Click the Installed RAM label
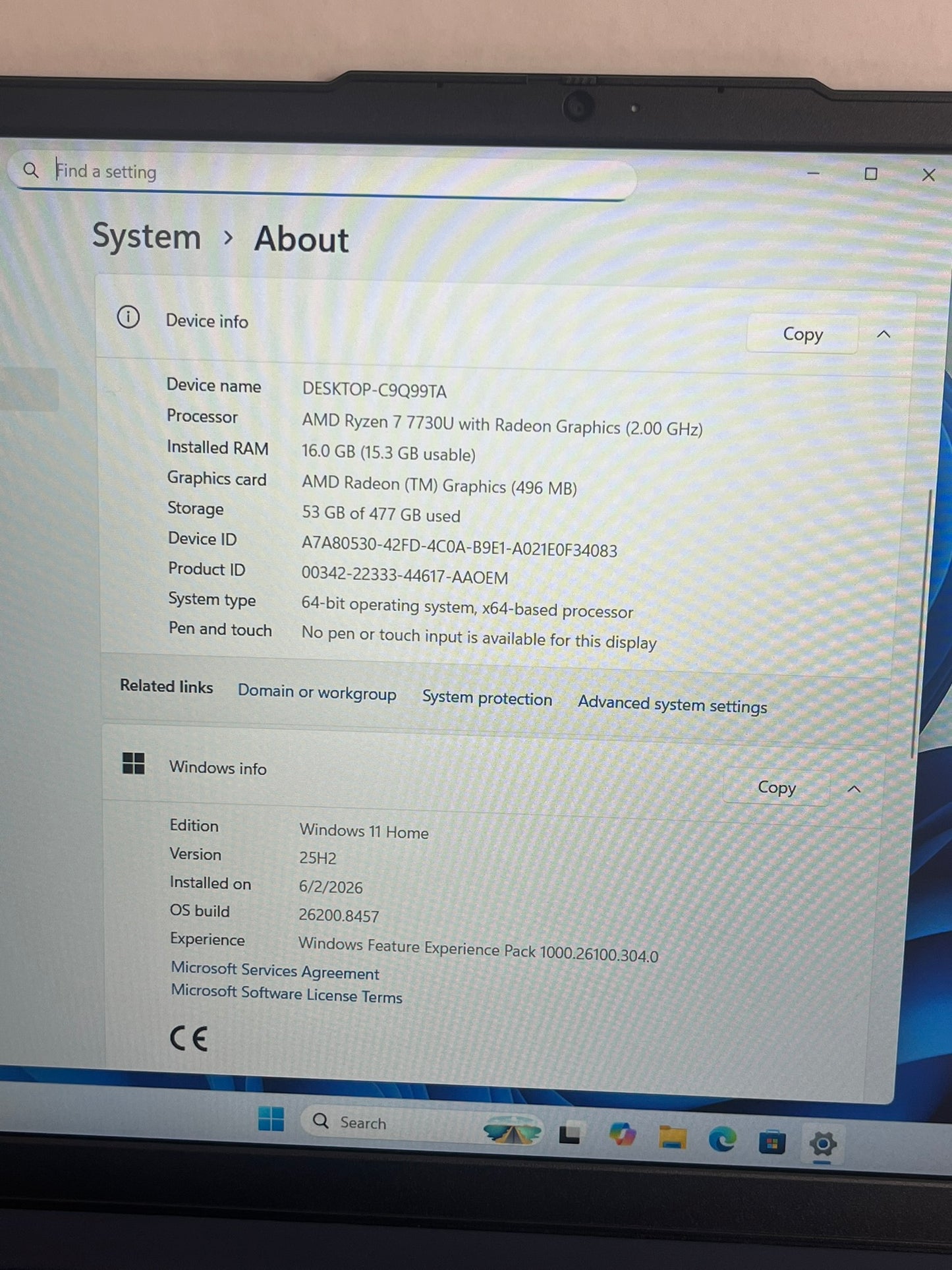 click(x=217, y=447)
